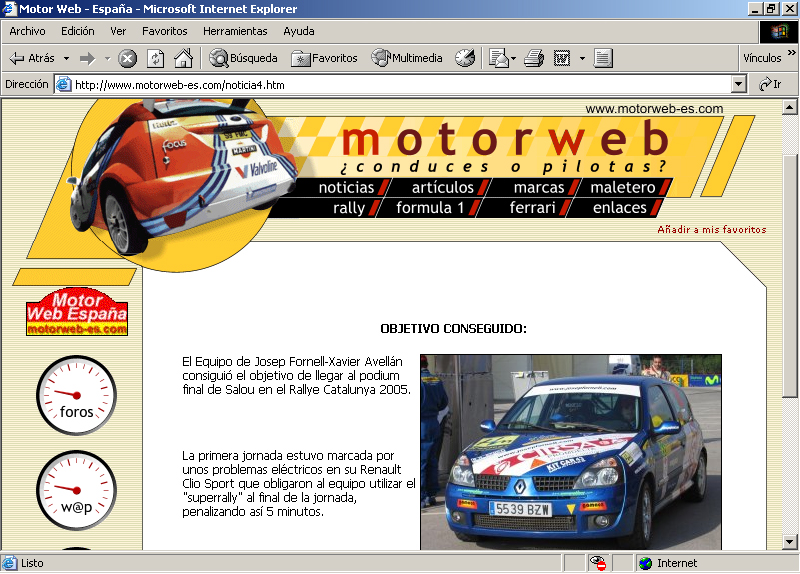Open the Forward history dropdown arrow
Screen dimensions: 800x574
coord(107,59)
